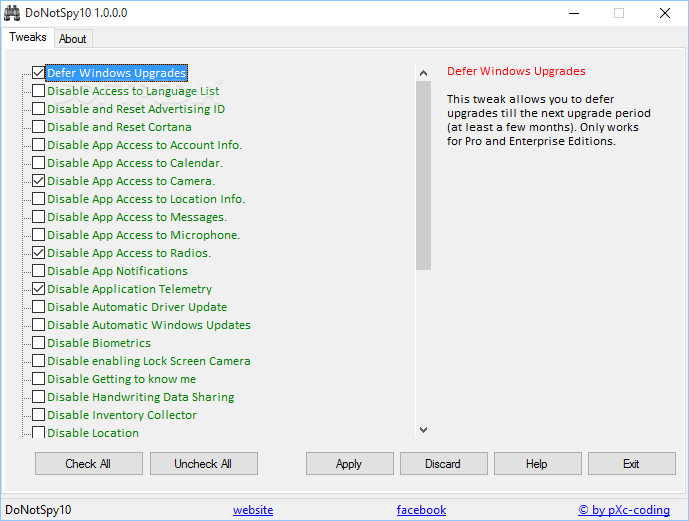Click the scrollbar up arrow
Screen dimensions: 689x521
click(x=423, y=73)
